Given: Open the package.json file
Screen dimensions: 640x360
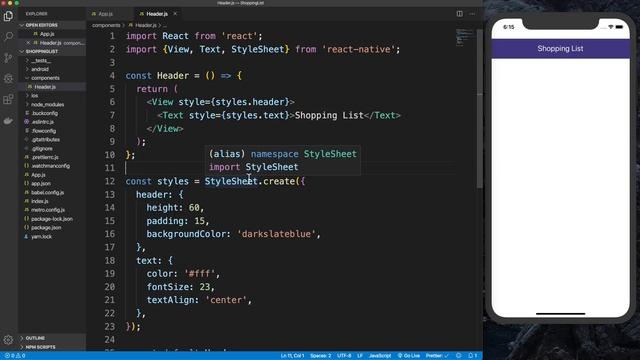Looking at the screenshot, I should [x=46, y=228].
